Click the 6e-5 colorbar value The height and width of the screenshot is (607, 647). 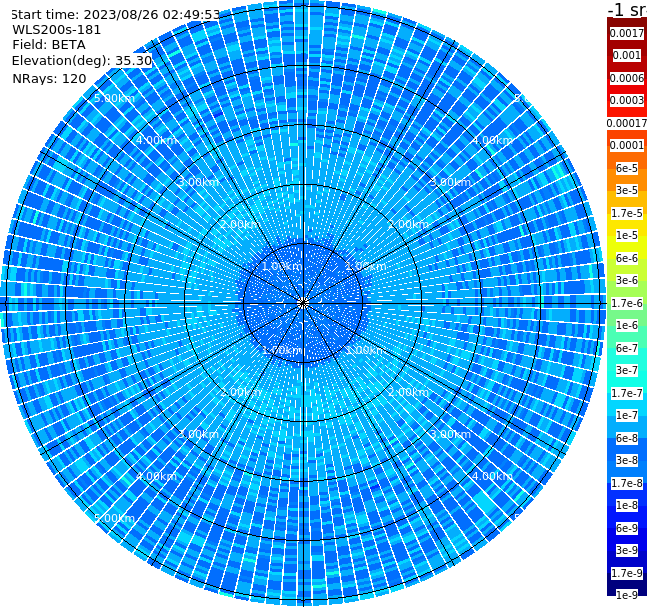[627, 168]
